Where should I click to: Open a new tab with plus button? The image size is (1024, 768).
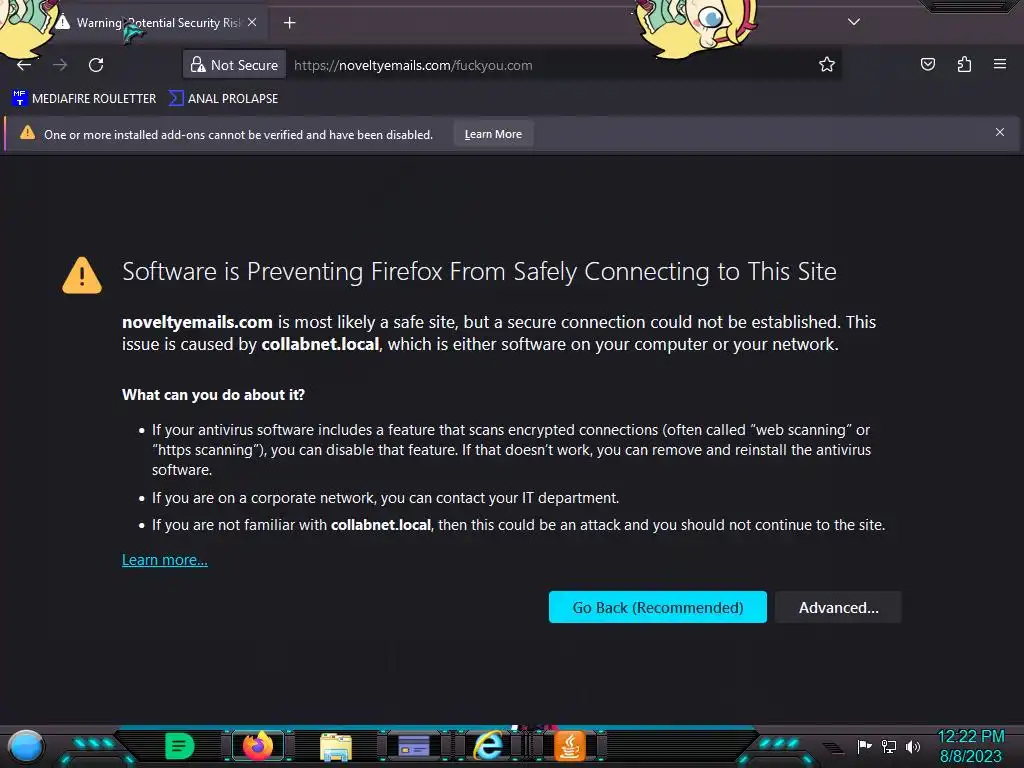coord(289,23)
